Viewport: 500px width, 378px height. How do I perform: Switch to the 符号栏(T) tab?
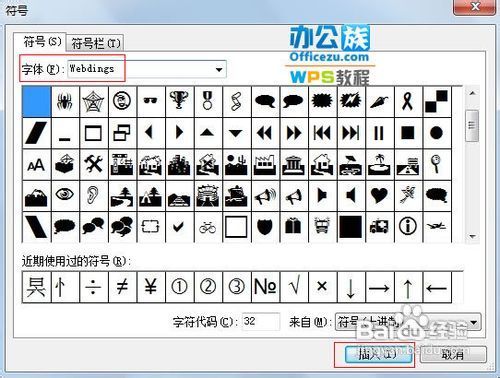(96, 43)
